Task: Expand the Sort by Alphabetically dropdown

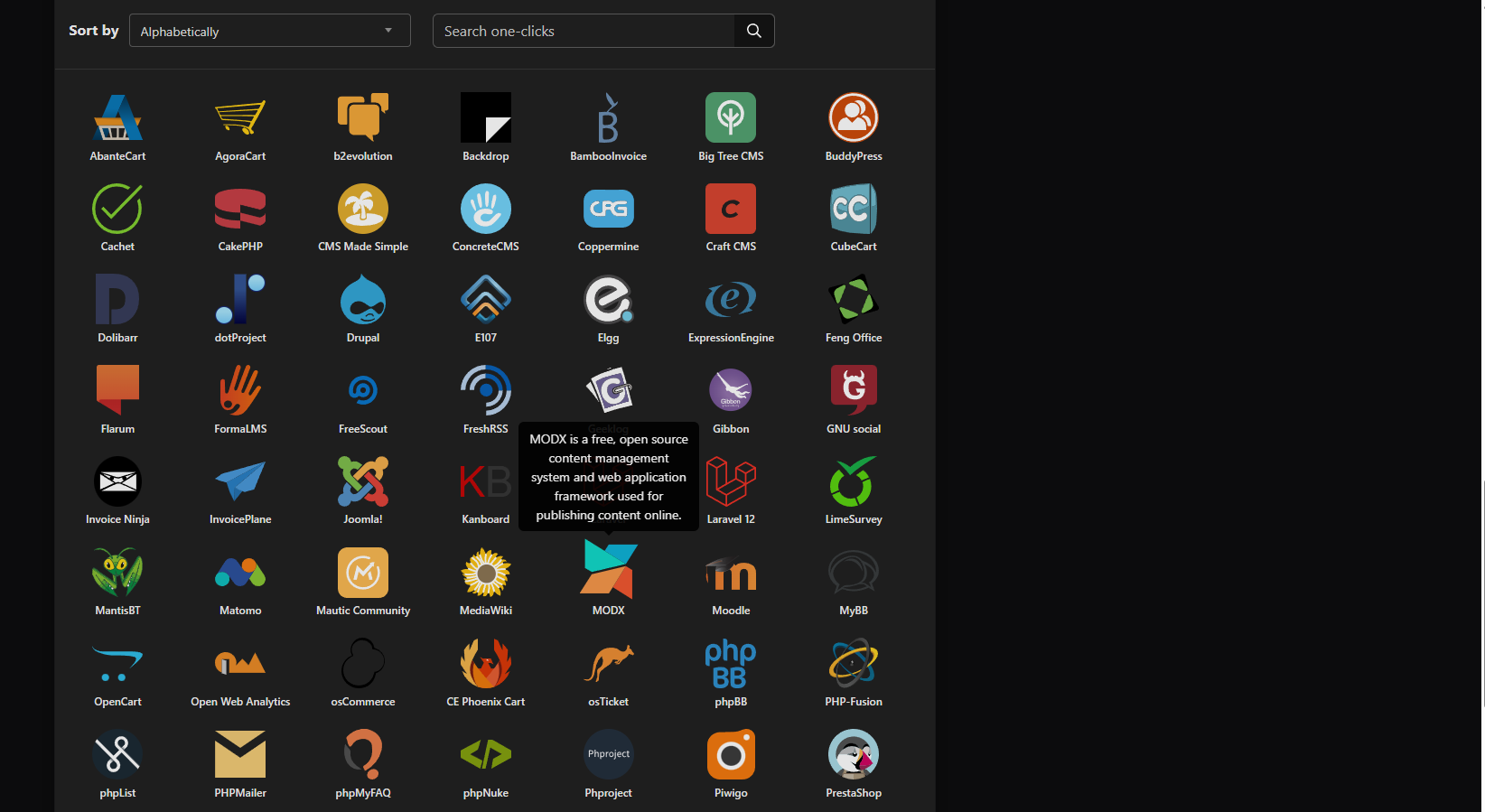Action: (x=270, y=31)
